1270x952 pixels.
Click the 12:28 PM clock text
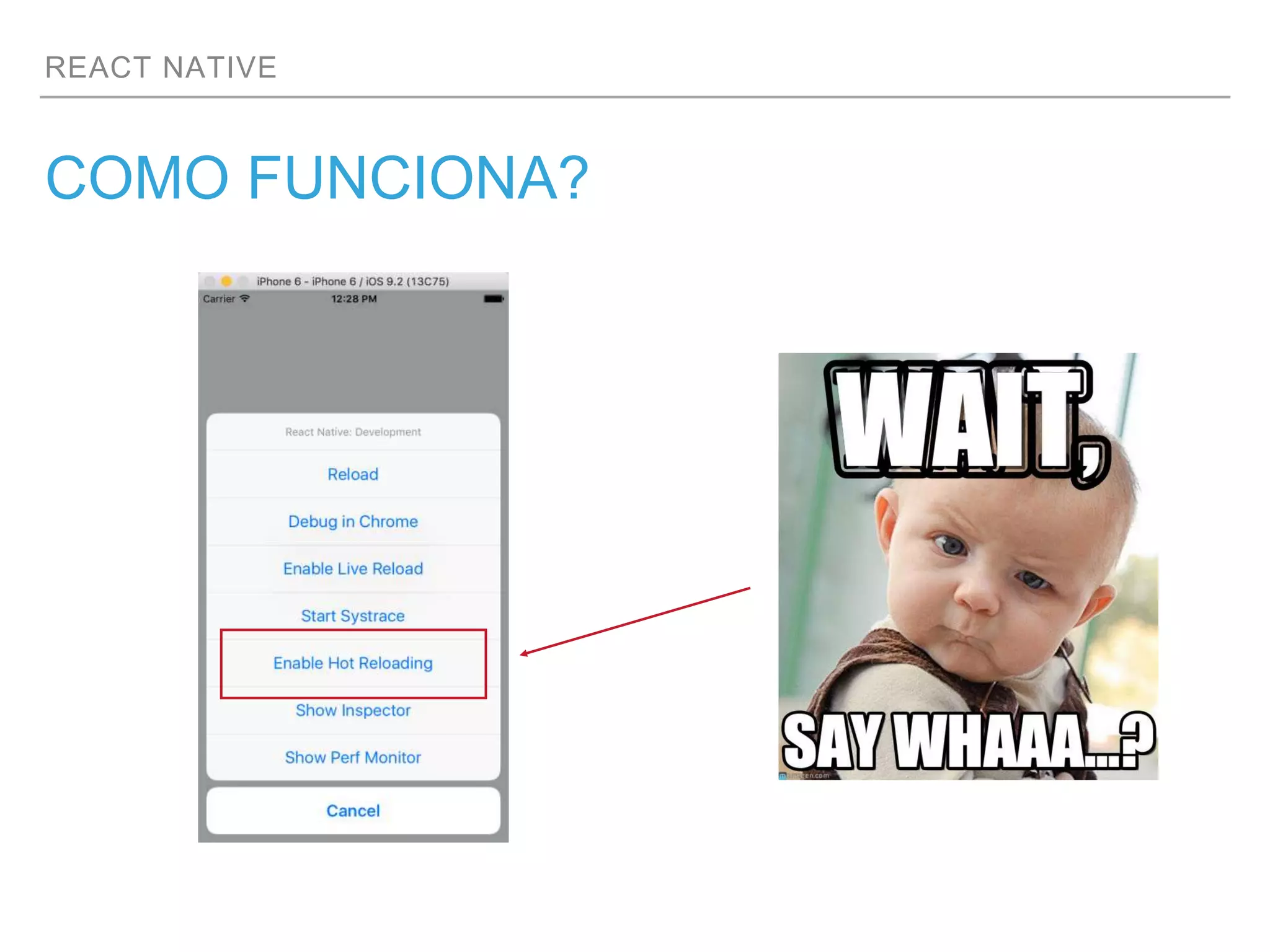353,299
